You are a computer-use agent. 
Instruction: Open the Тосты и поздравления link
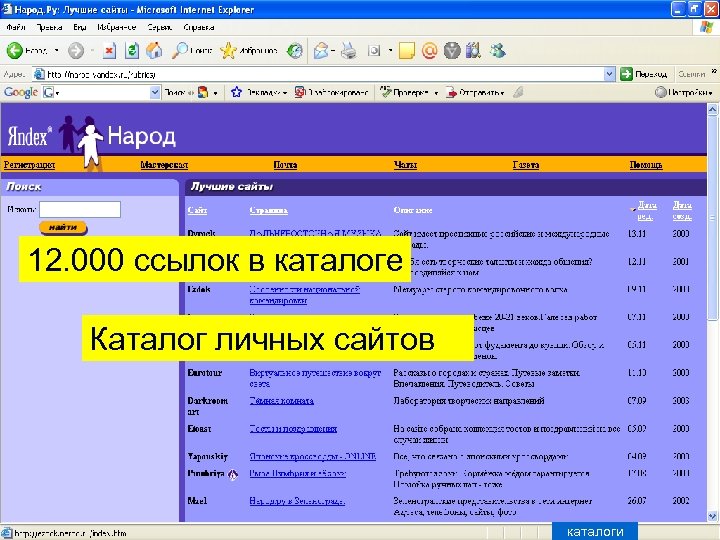293,429
